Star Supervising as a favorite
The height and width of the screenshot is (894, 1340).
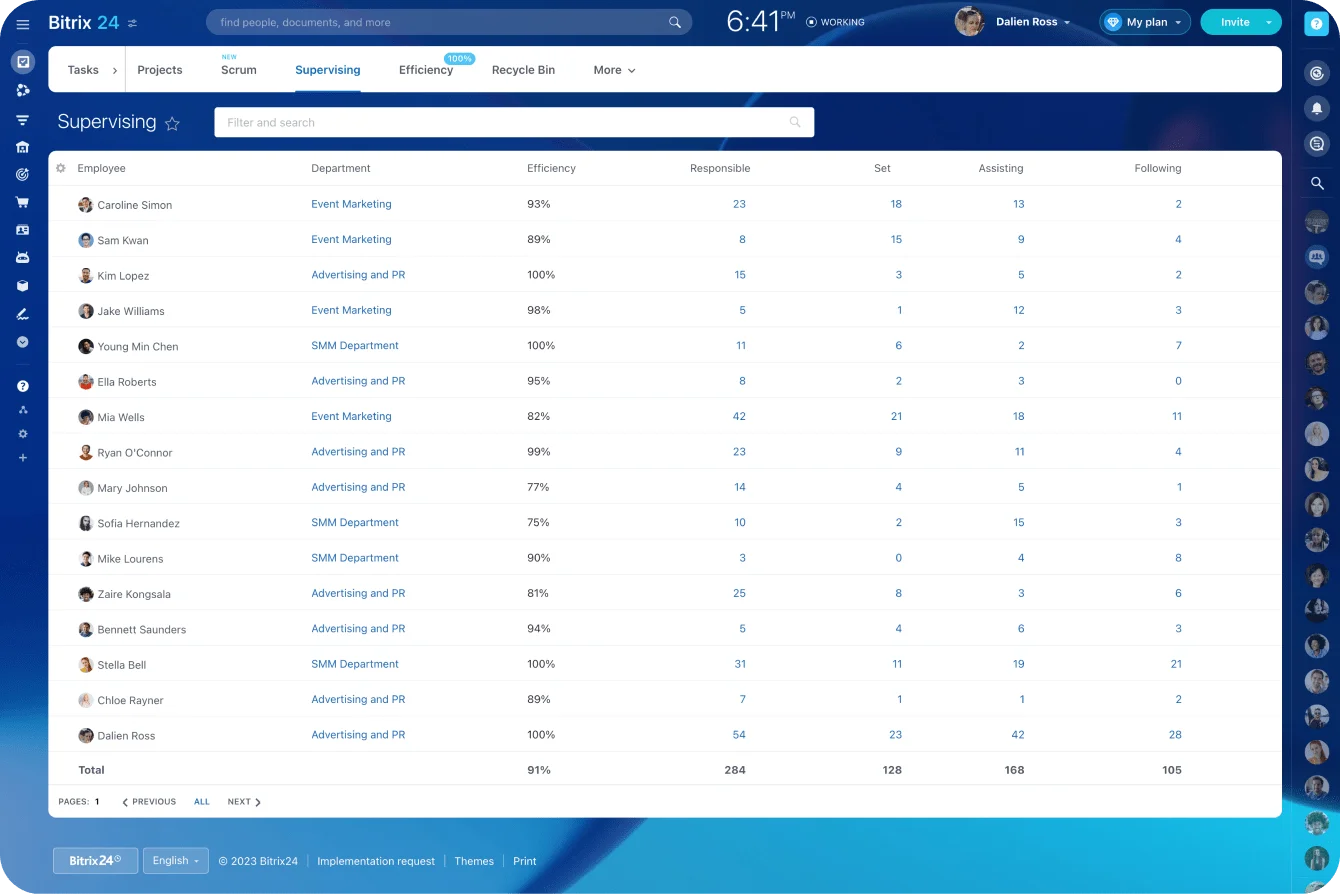172,123
